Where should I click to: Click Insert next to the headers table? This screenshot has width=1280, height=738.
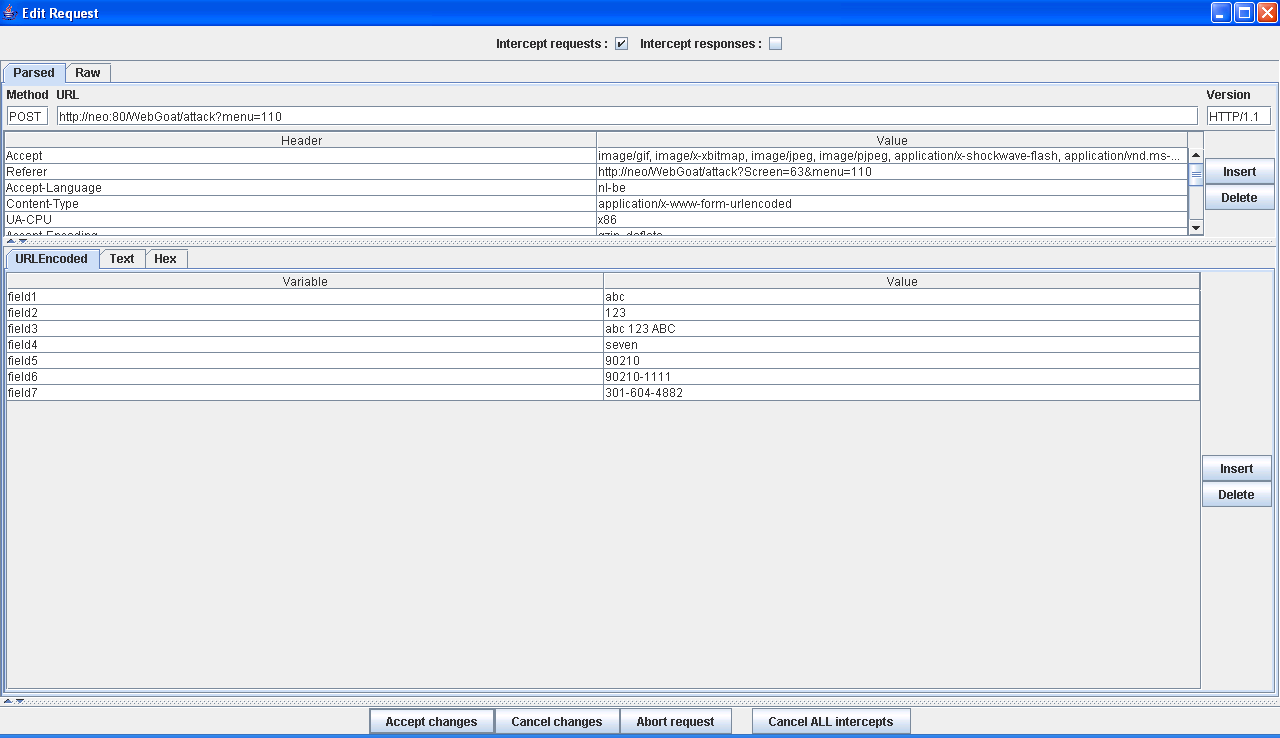point(1239,172)
